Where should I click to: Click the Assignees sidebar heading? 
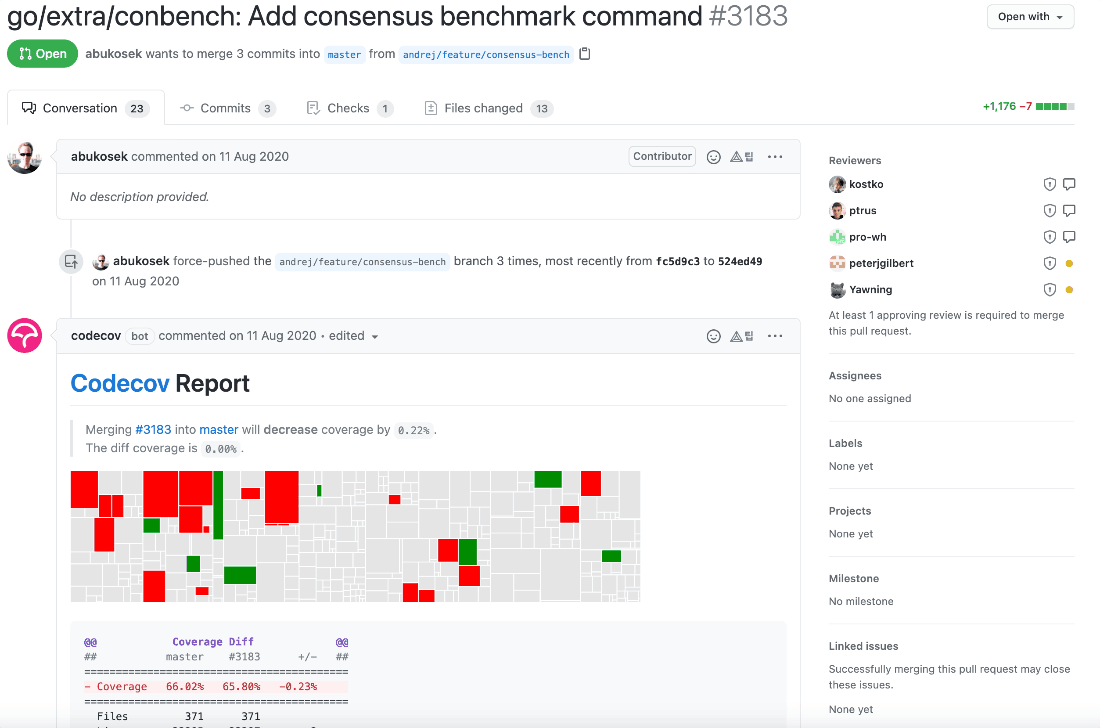click(x=855, y=376)
